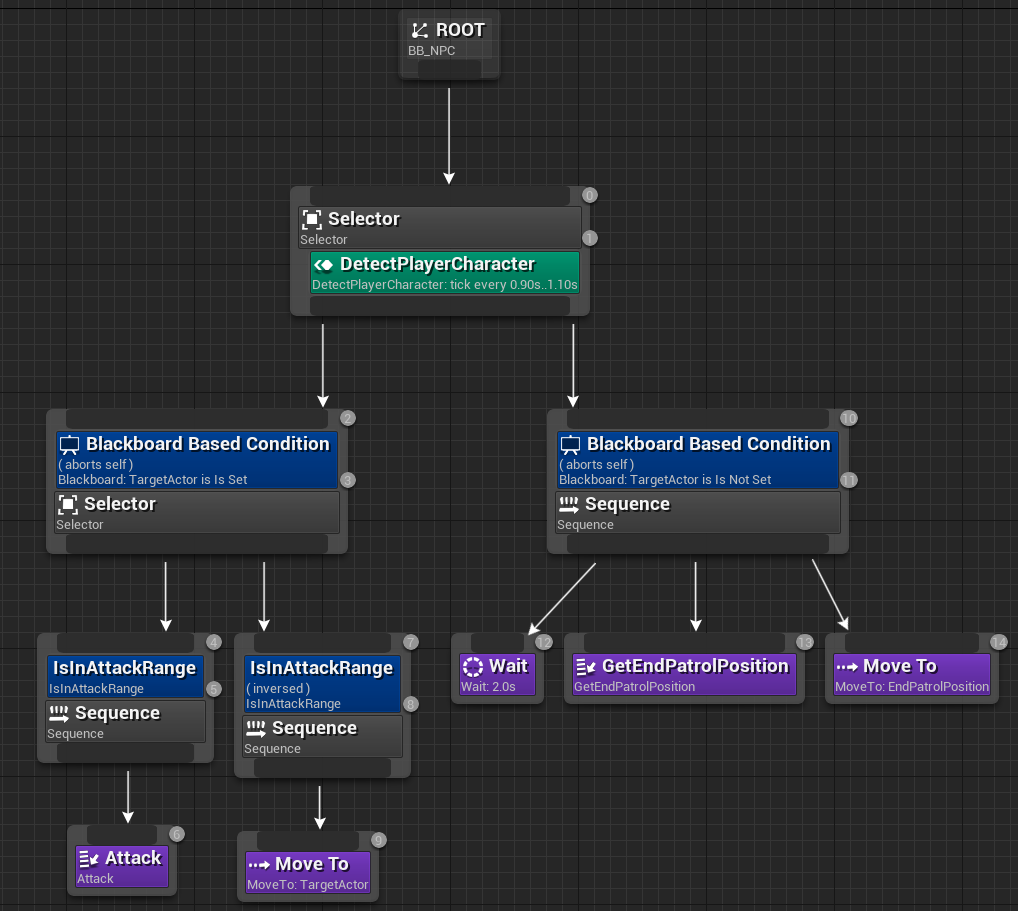Select TargetActor Is Set Blackboard decorator
The image size is (1018, 911).
[x=197, y=460]
